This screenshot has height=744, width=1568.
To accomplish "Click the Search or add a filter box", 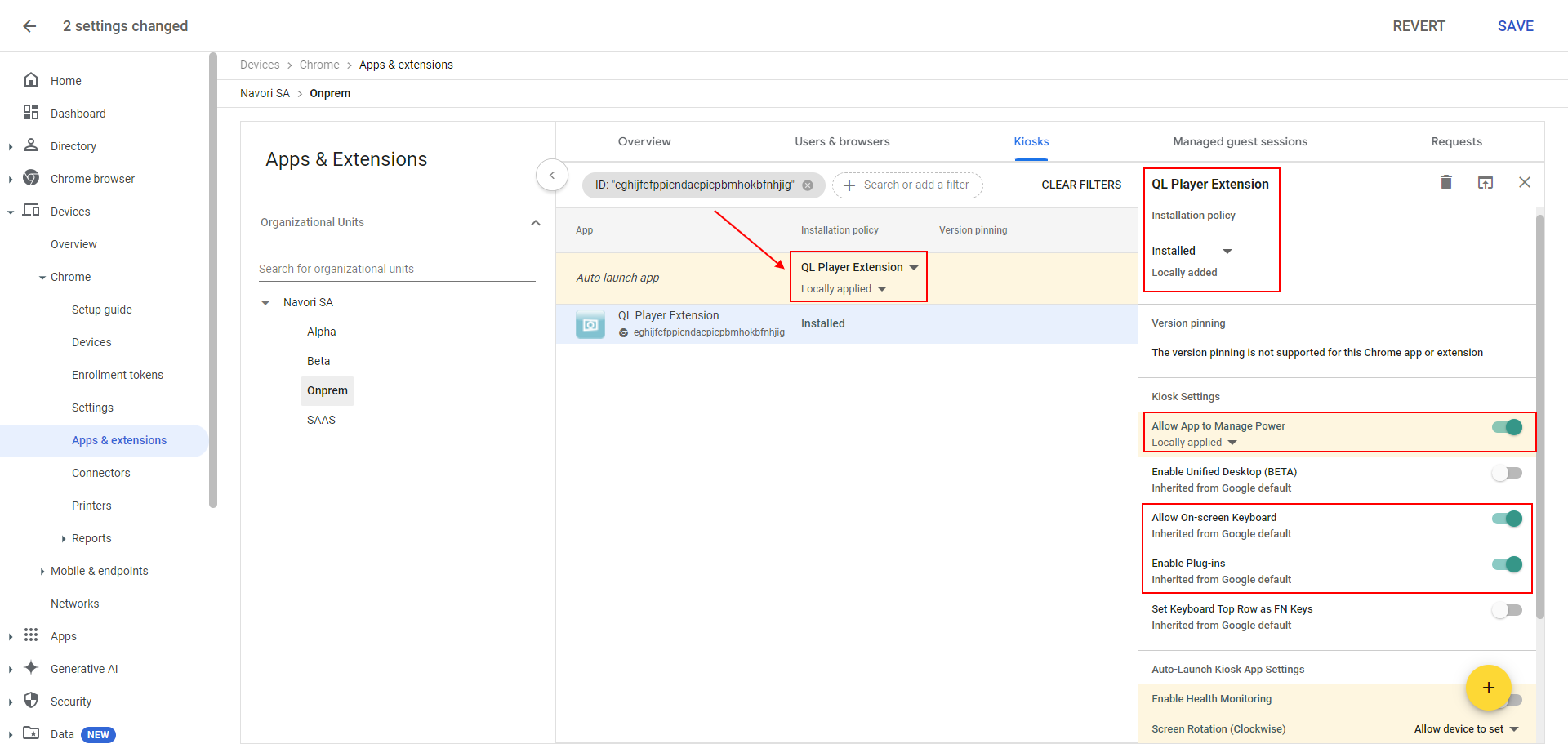I will coord(907,185).
